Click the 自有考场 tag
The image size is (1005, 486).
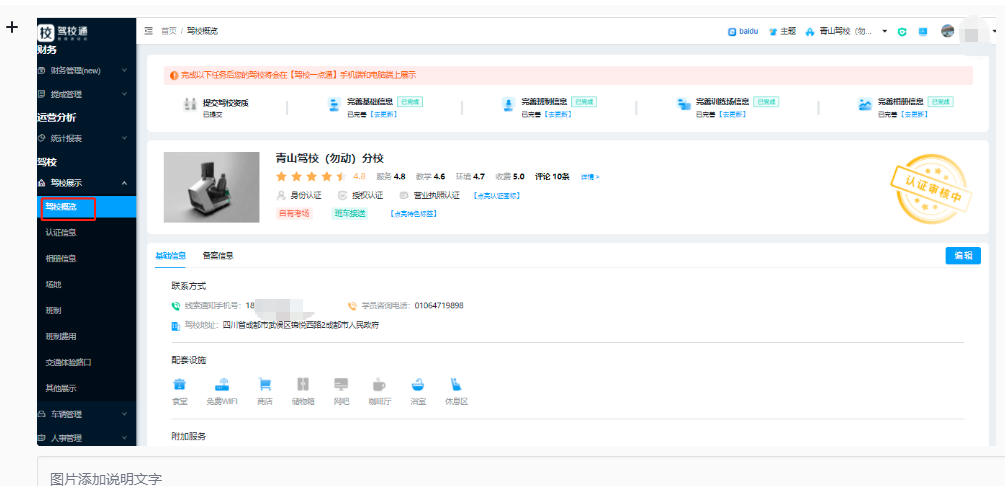pyautogui.click(x=294, y=214)
